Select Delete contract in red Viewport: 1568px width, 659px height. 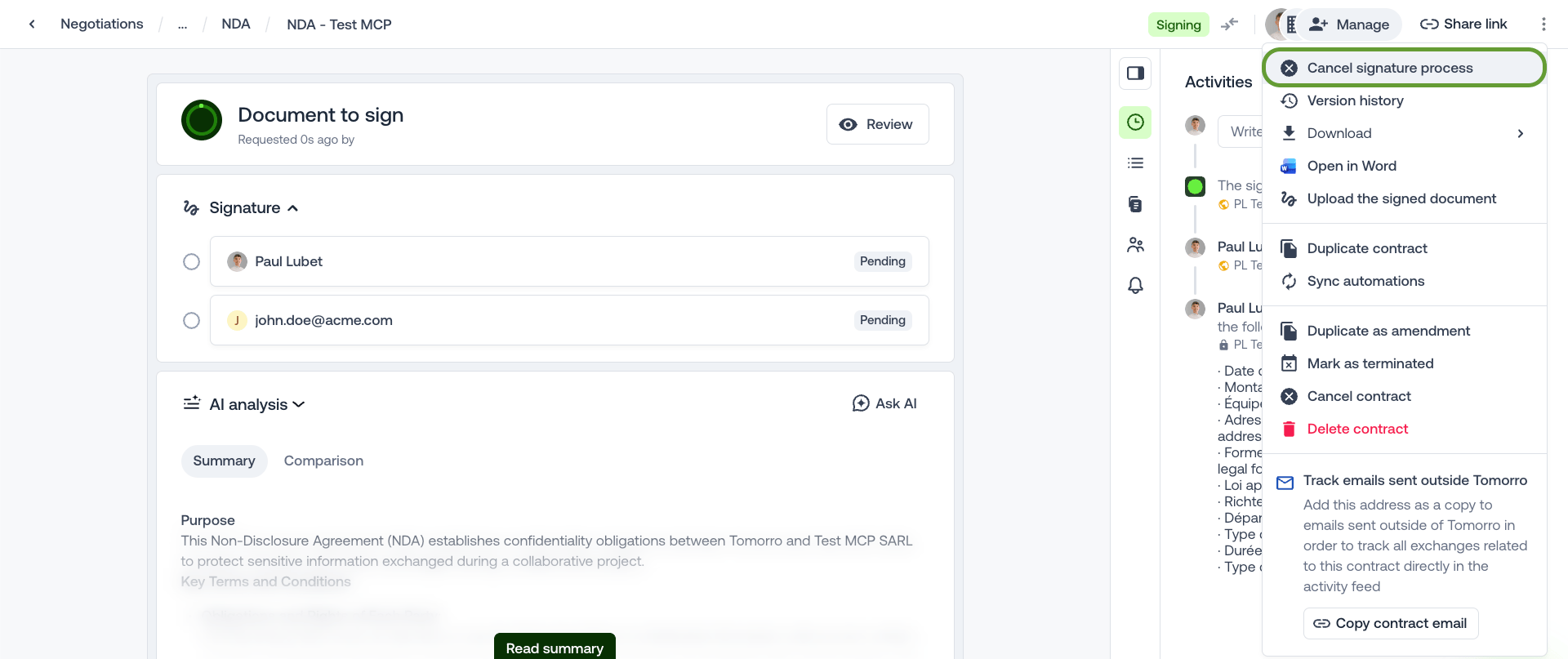click(1404, 429)
